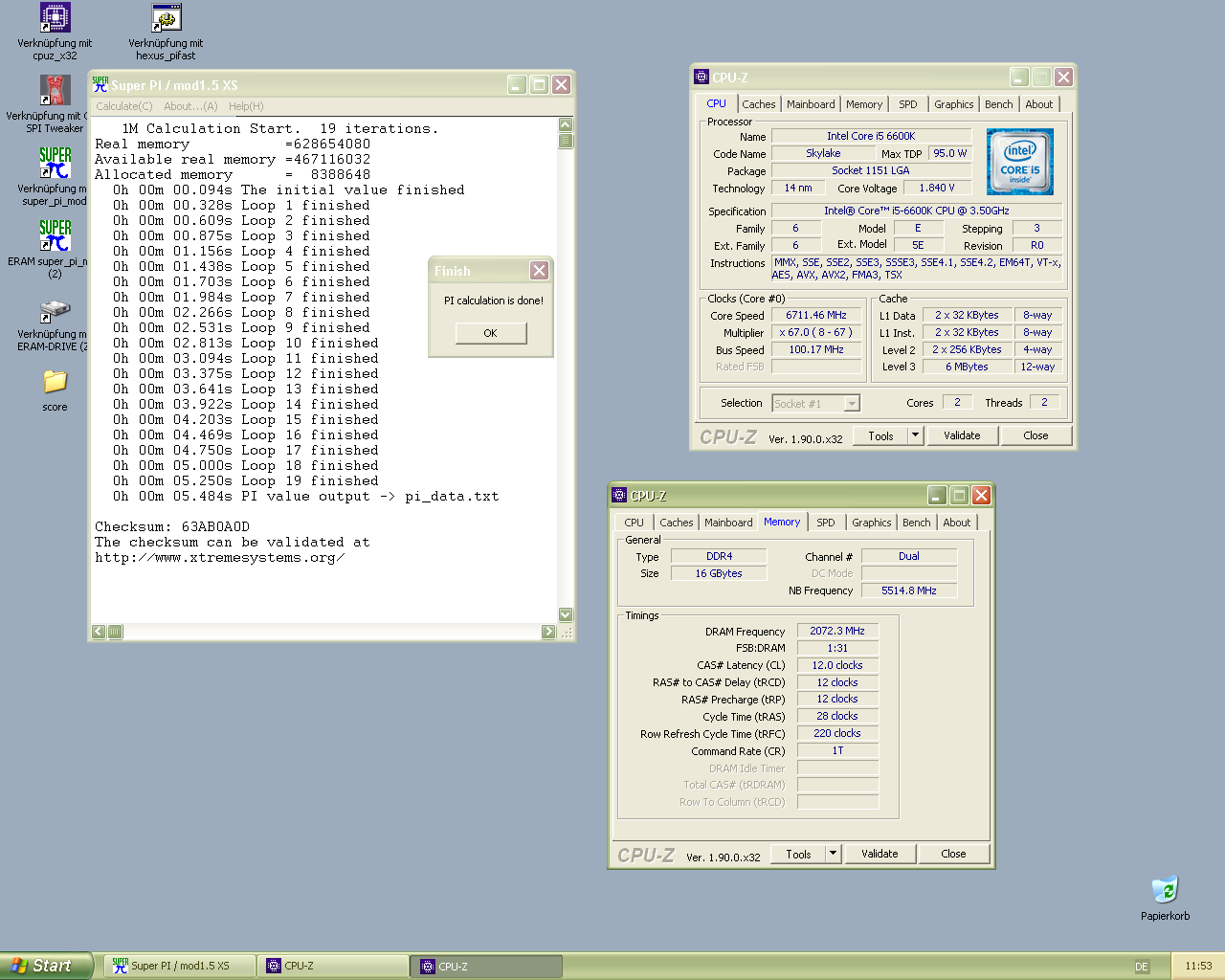
Task: Expand Tools dropdown arrow in lower CPU-Z
Action: pyautogui.click(x=833, y=855)
